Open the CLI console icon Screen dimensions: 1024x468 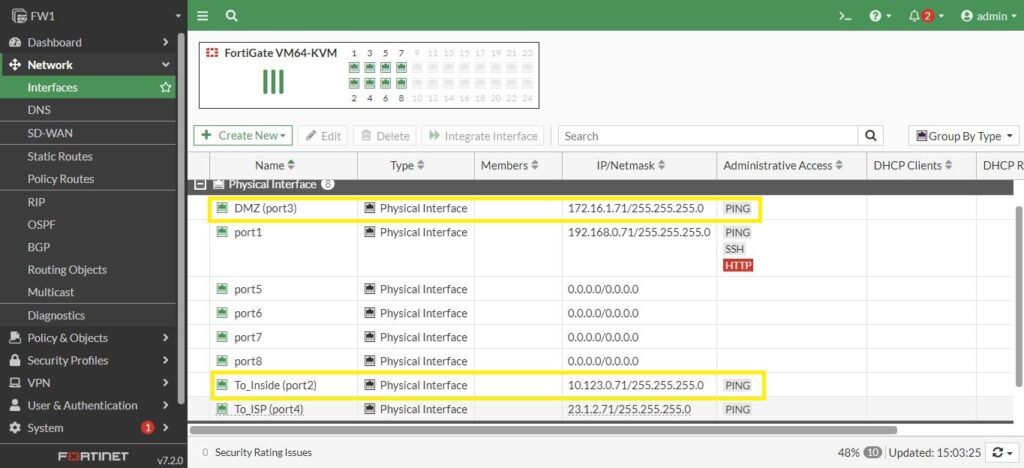pyautogui.click(x=845, y=16)
